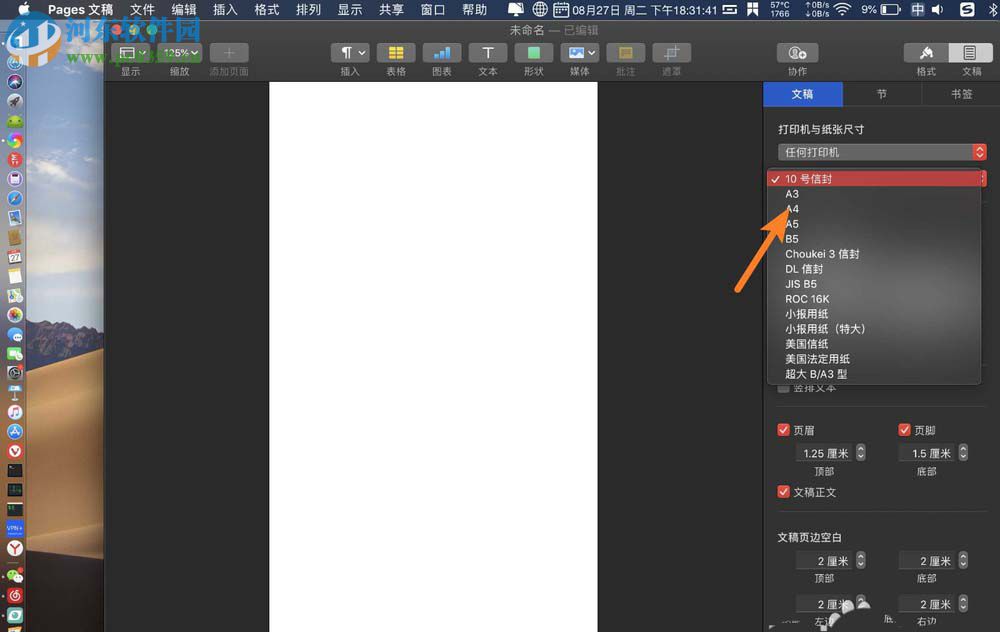Disable the 页脚 footer checkbox
Screen dimensions: 1000x632
(x=904, y=430)
